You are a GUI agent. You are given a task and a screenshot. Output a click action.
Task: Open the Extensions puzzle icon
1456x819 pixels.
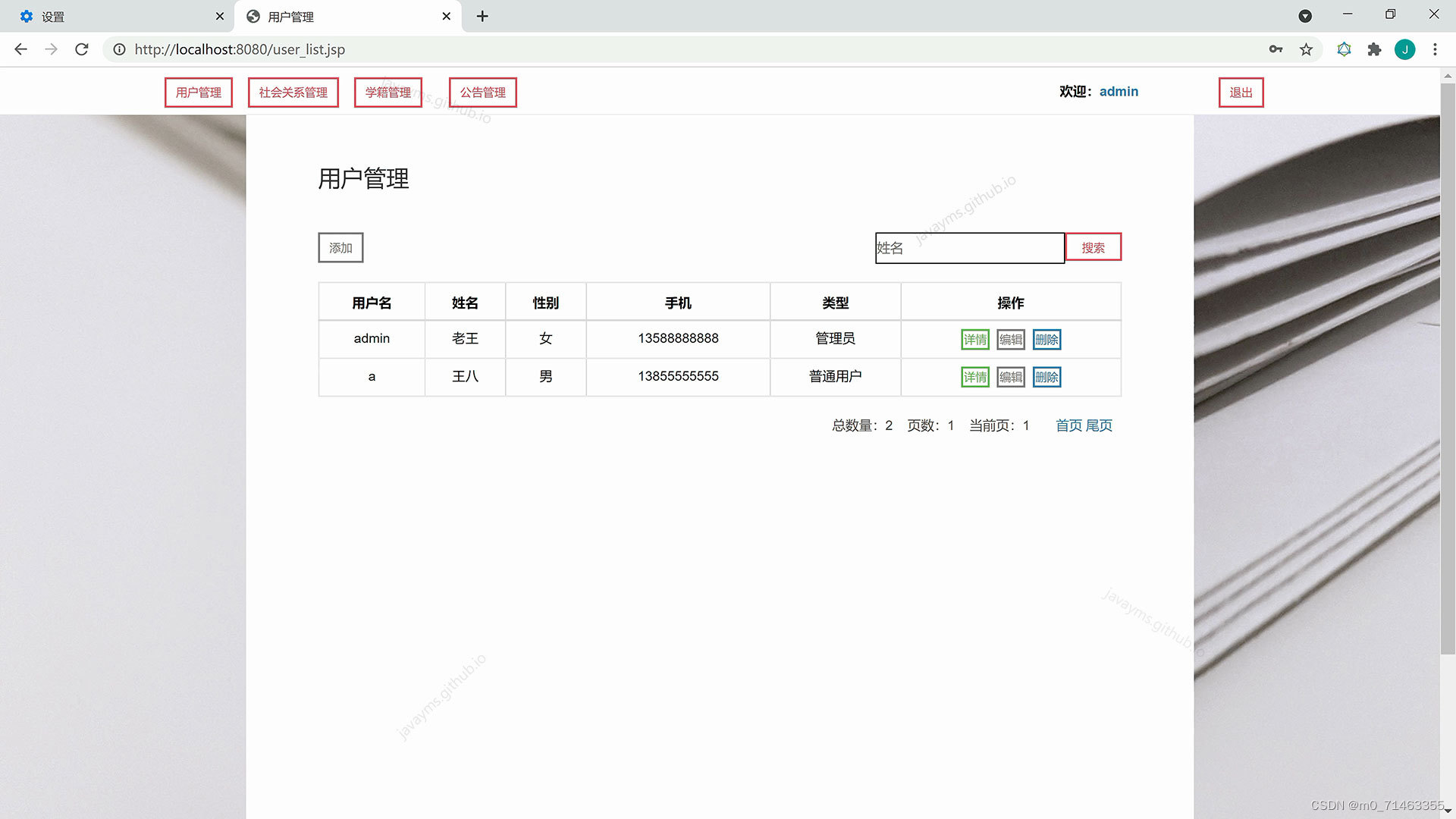coord(1374,49)
